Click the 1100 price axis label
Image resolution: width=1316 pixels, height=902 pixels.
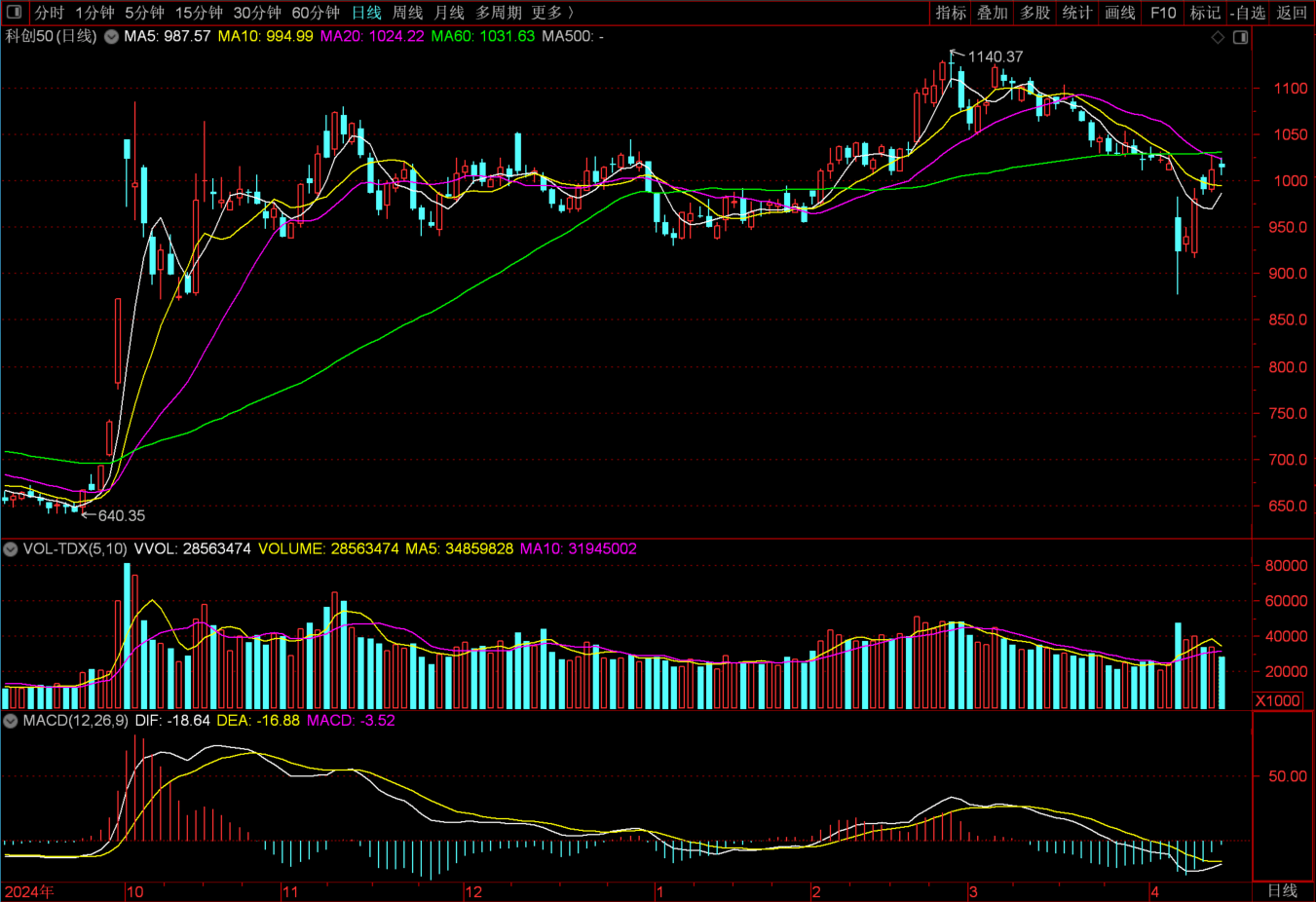[1291, 89]
